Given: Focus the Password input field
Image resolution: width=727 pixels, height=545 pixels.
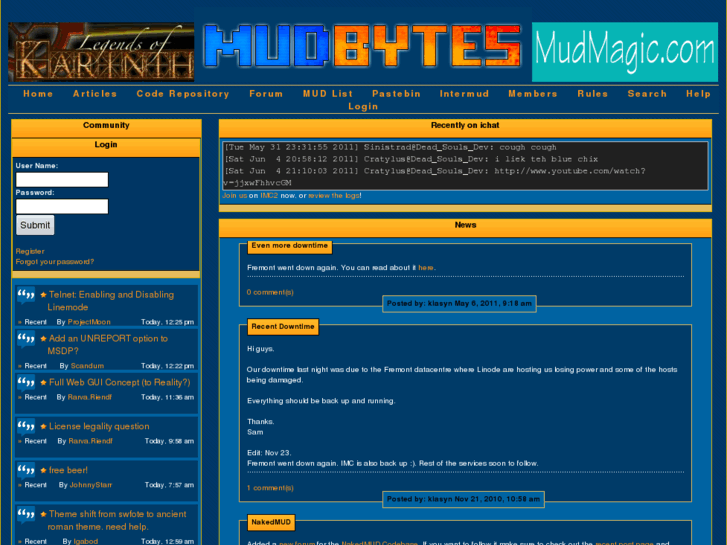Looking at the screenshot, I should click(x=62, y=206).
